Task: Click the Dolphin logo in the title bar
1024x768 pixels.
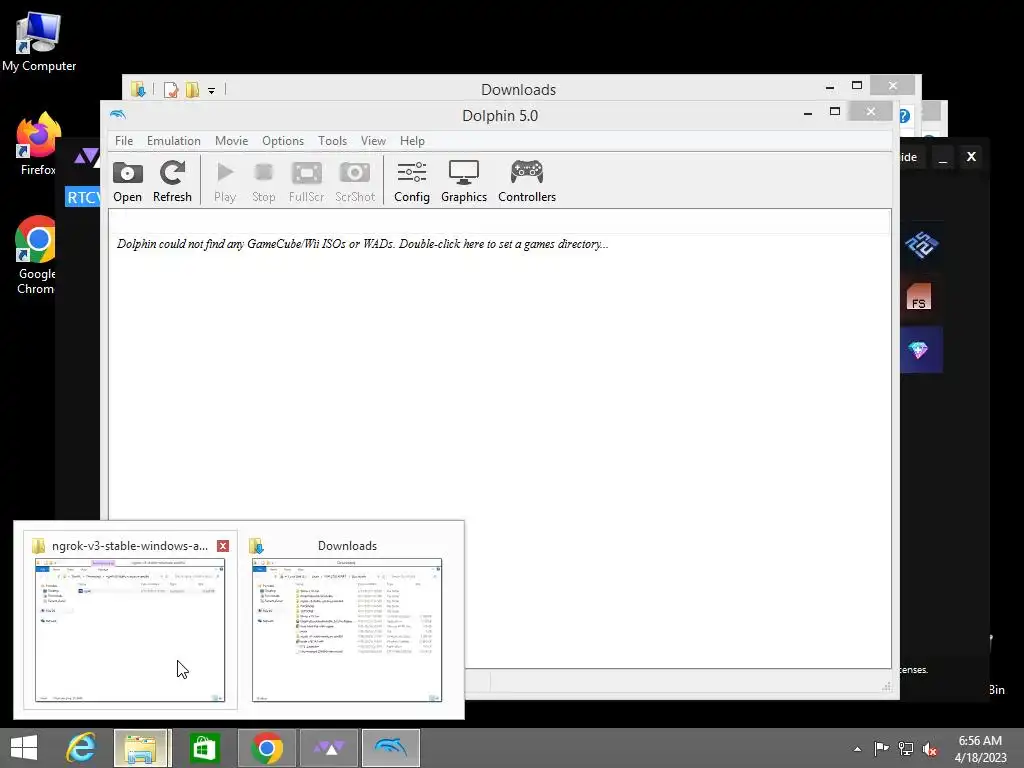Action: [x=118, y=115]
